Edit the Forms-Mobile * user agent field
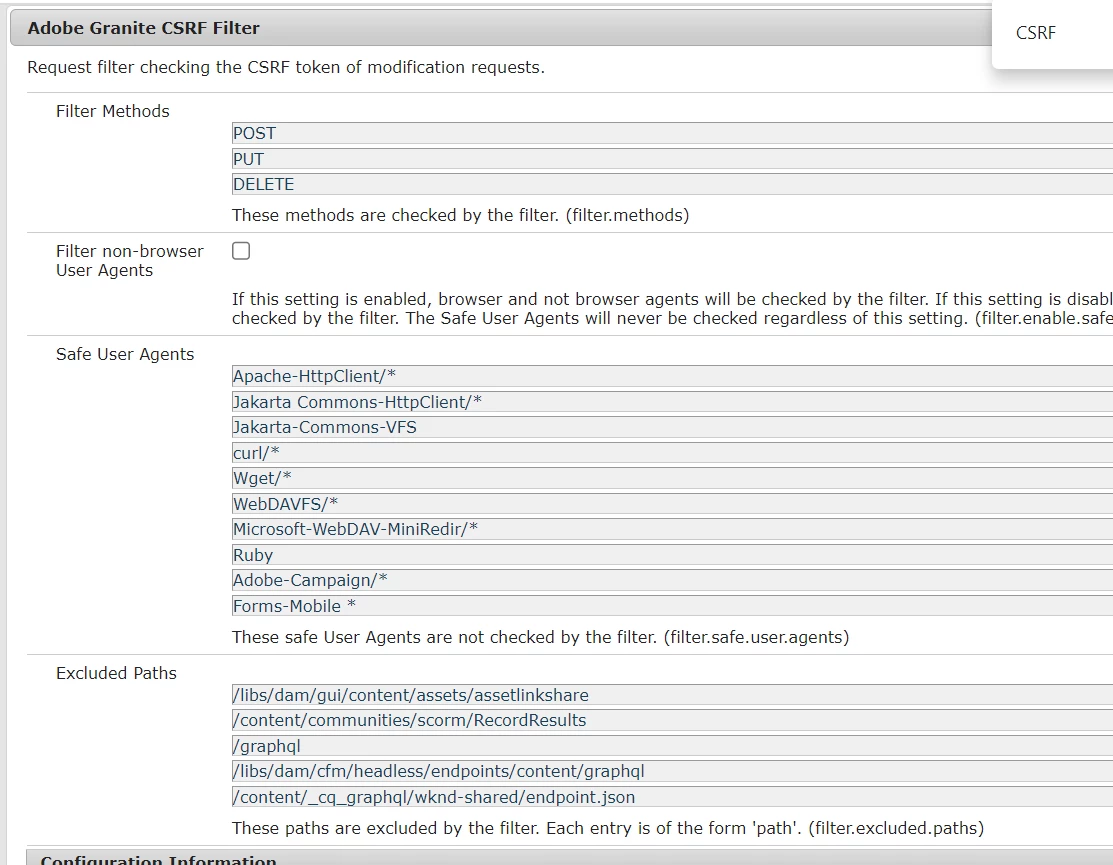1113x865 pixels. click(x=672, y=606)
